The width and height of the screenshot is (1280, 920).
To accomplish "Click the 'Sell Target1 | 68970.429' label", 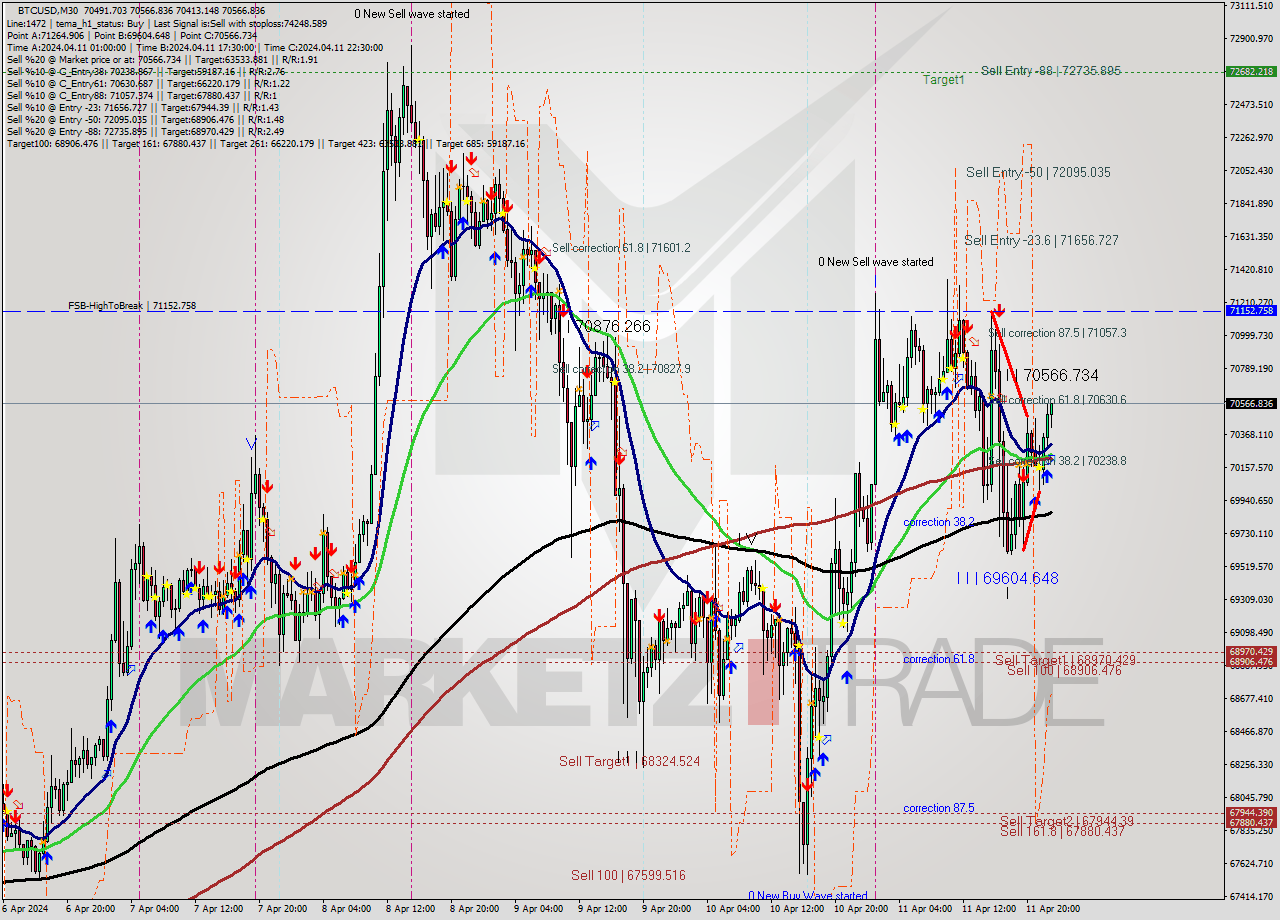I will [x=1065, y=660].
